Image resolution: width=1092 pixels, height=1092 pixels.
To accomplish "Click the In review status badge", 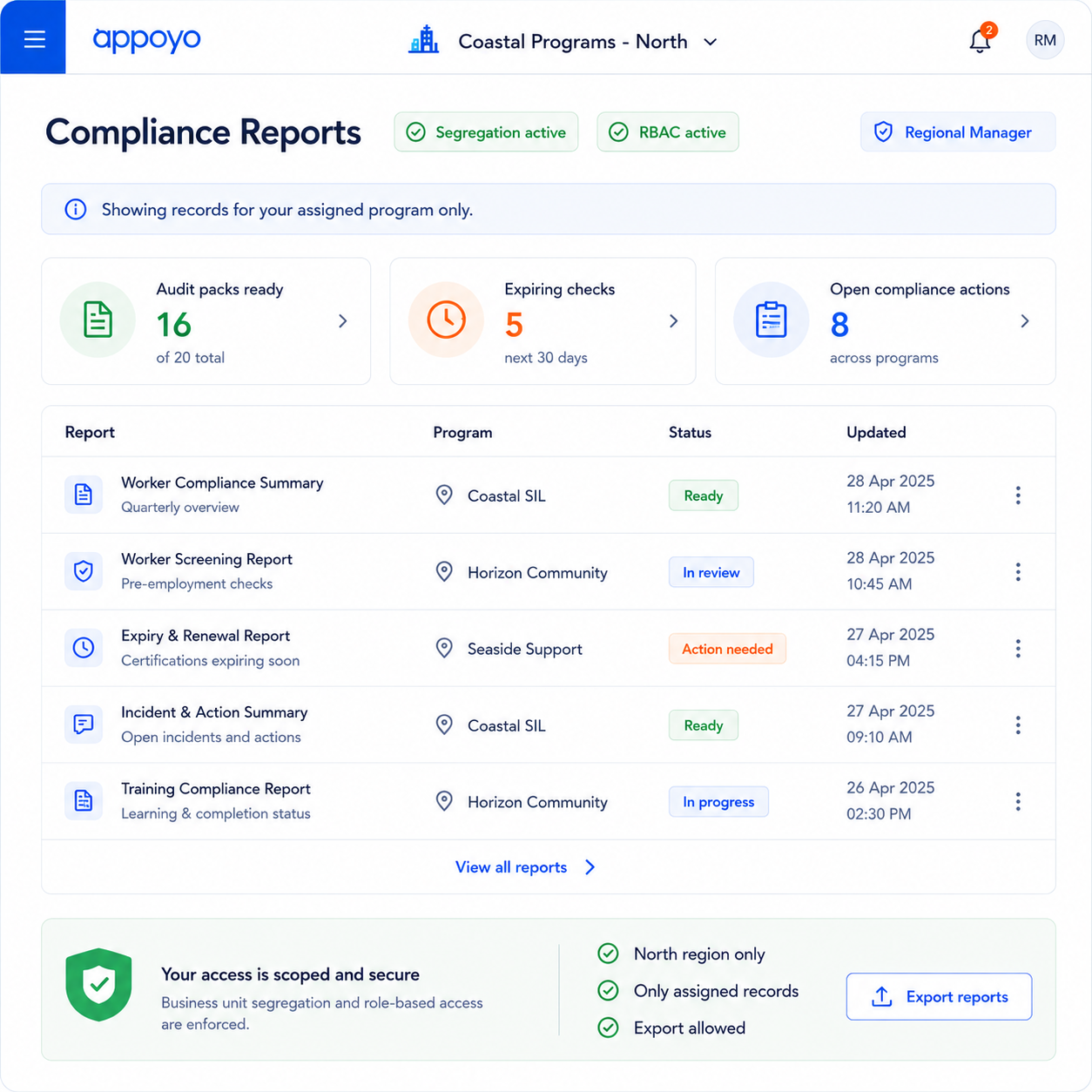I will pos(711,572).
